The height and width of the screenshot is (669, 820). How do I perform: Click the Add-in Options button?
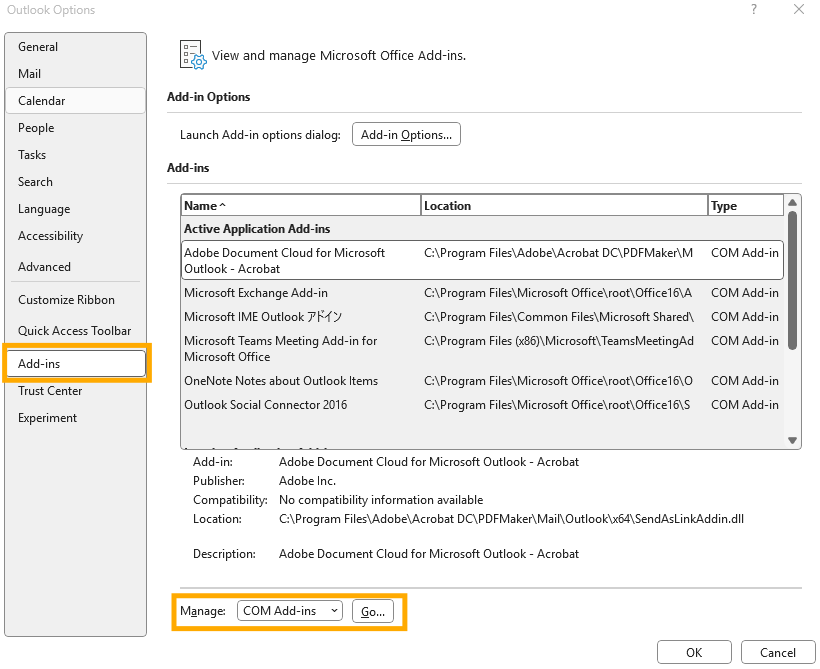406,134
